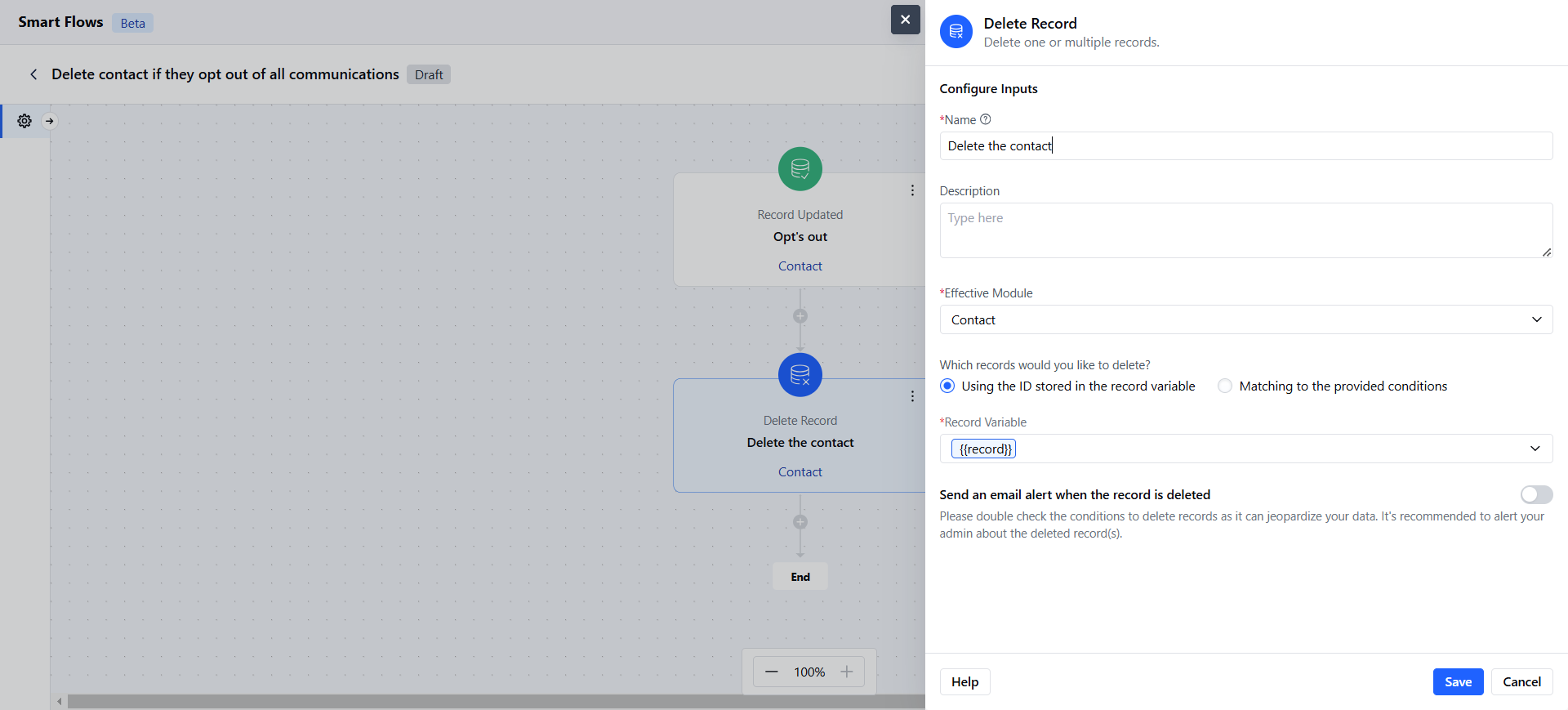Click the green Record Updated node icon
1568x710 pixels.
800,169
